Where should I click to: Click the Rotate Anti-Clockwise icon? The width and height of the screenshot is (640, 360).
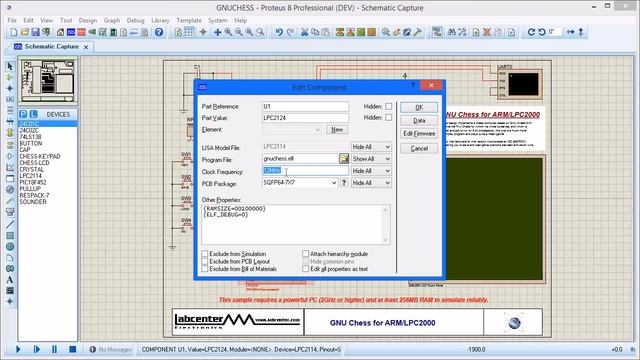click(x=542, y=32)
